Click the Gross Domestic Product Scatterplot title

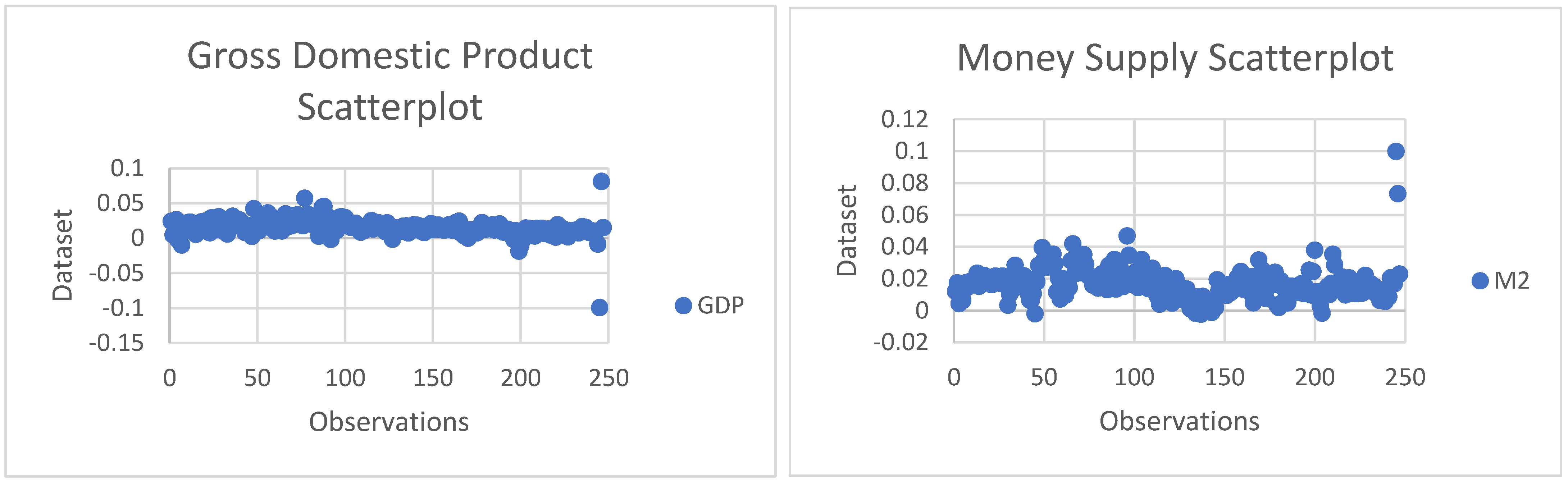(x=389, y=81)
